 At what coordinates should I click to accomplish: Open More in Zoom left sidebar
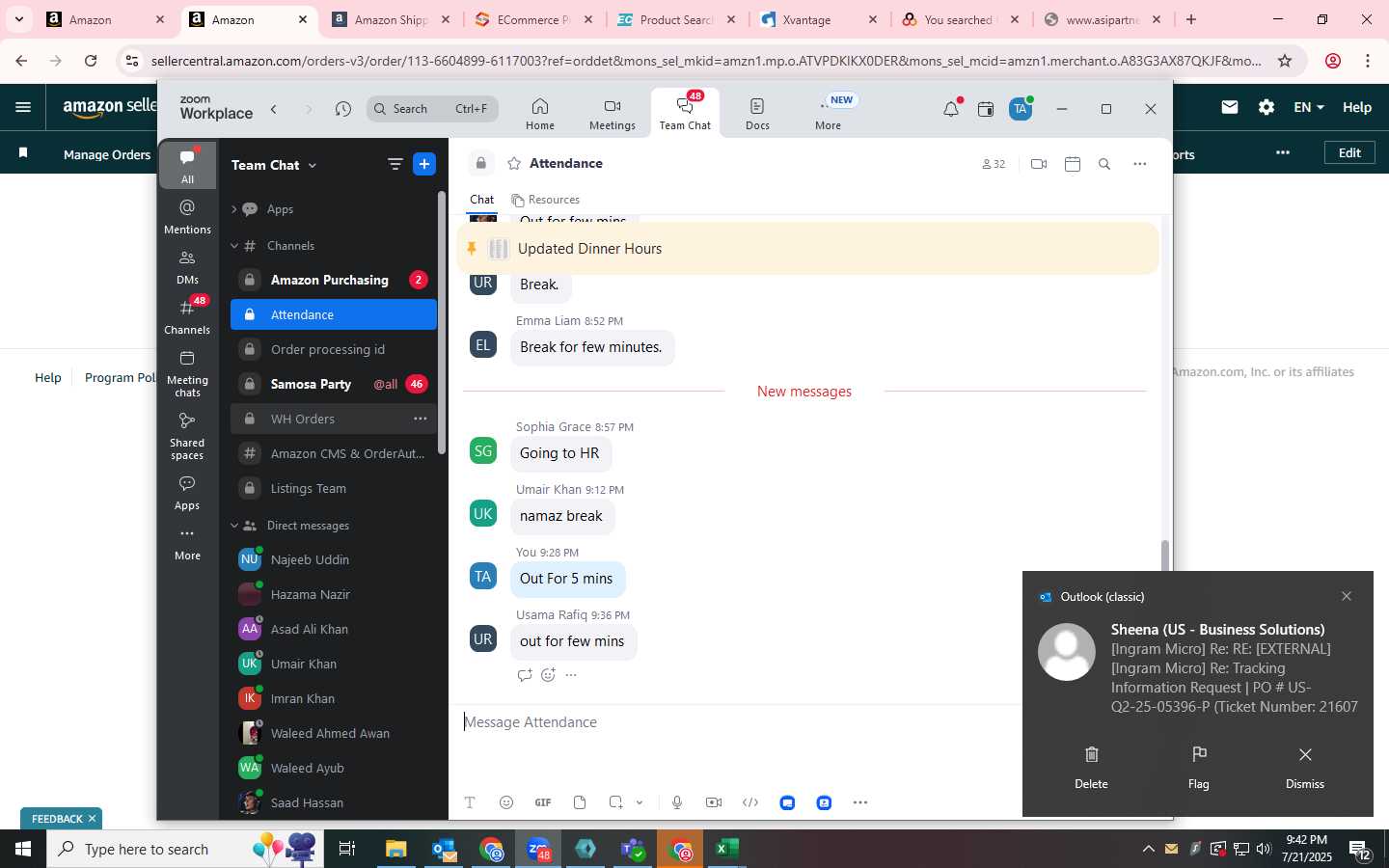[187, 544]
